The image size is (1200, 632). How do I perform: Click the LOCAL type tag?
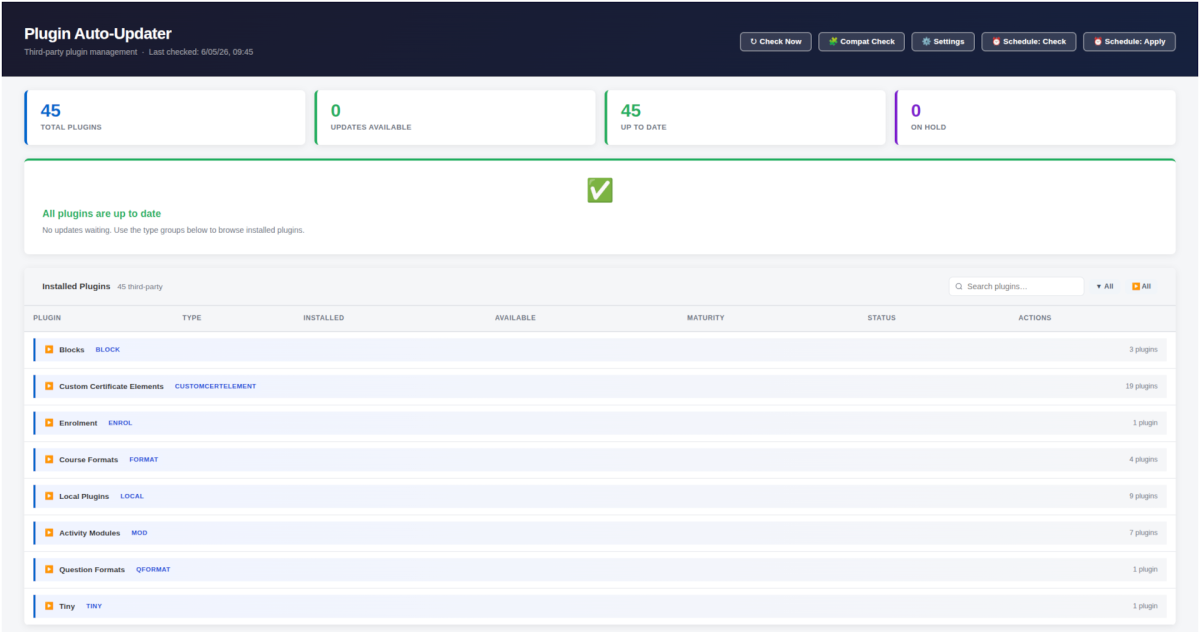coord(132,496)
